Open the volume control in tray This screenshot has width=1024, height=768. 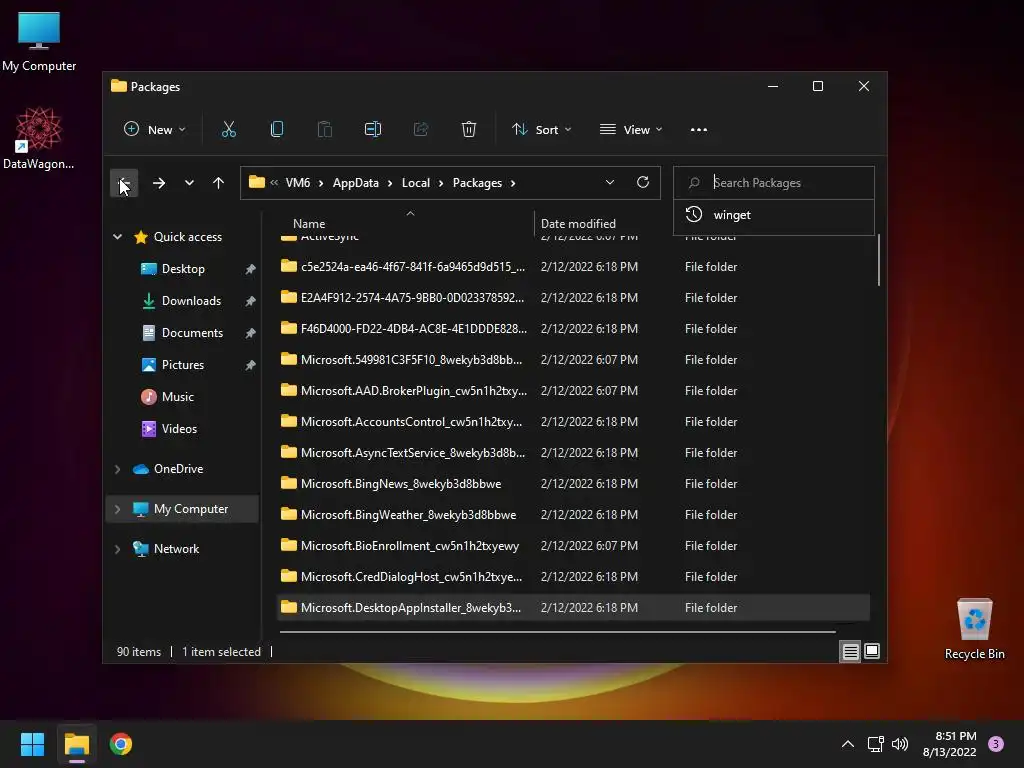point(900,744)
